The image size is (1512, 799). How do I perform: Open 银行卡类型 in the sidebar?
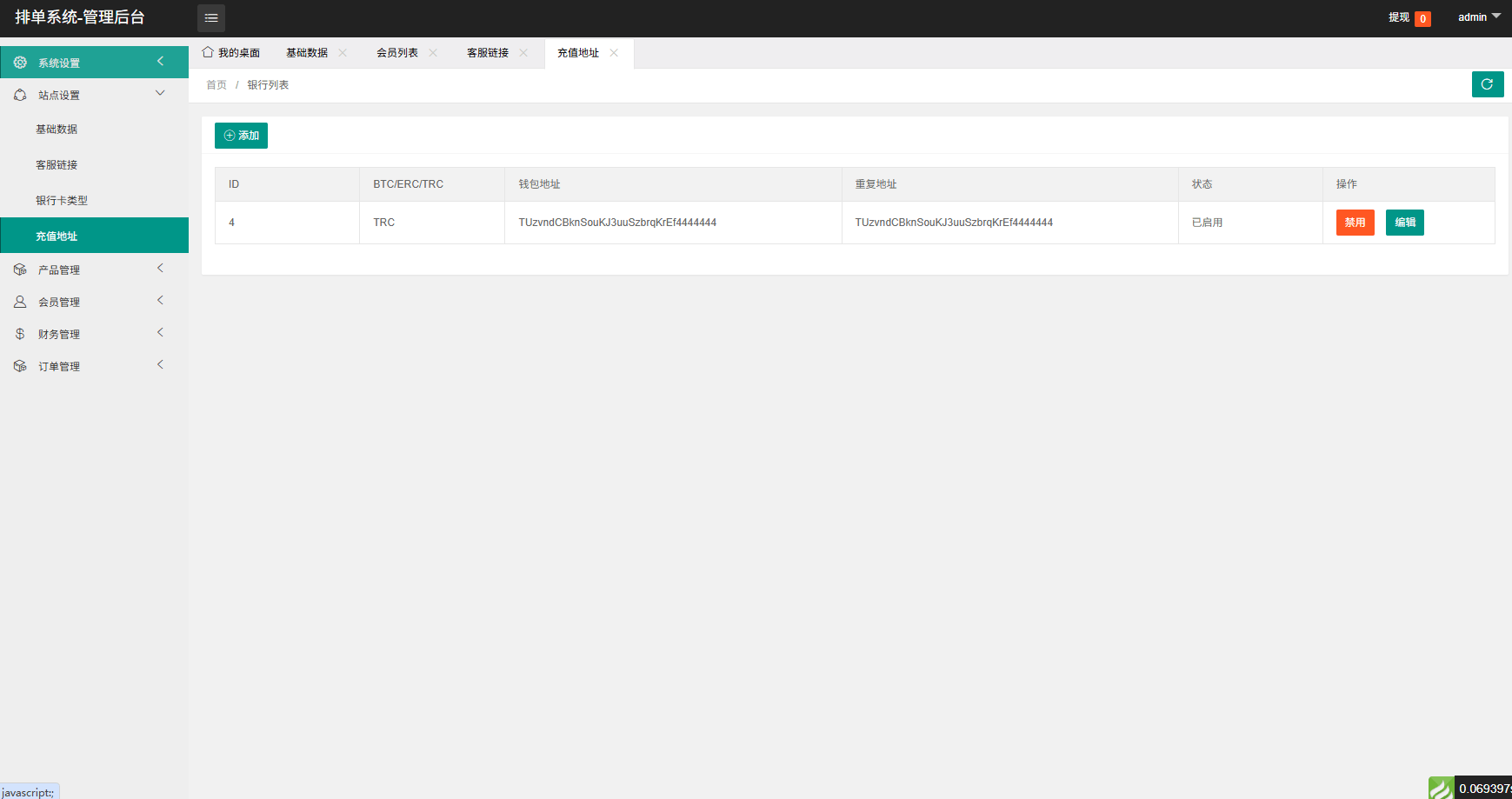click(62, 200)
